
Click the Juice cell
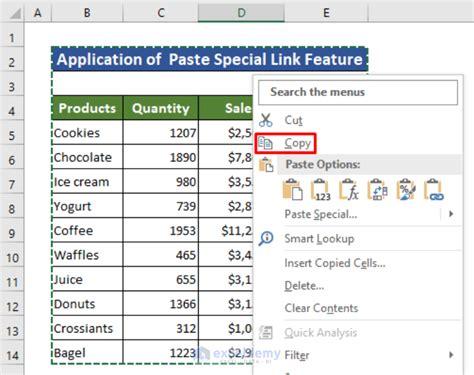point(87,279)
